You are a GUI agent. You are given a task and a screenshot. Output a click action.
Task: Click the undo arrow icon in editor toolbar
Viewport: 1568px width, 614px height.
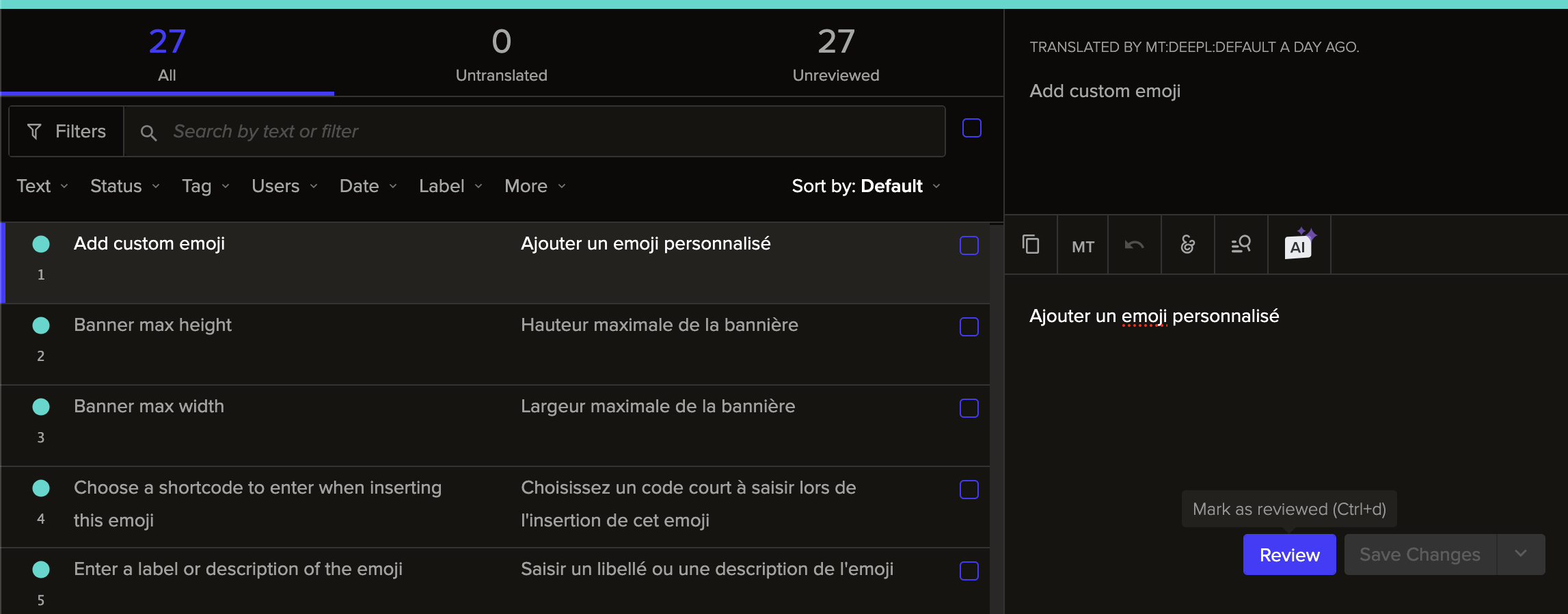[x=1135, y=245]
